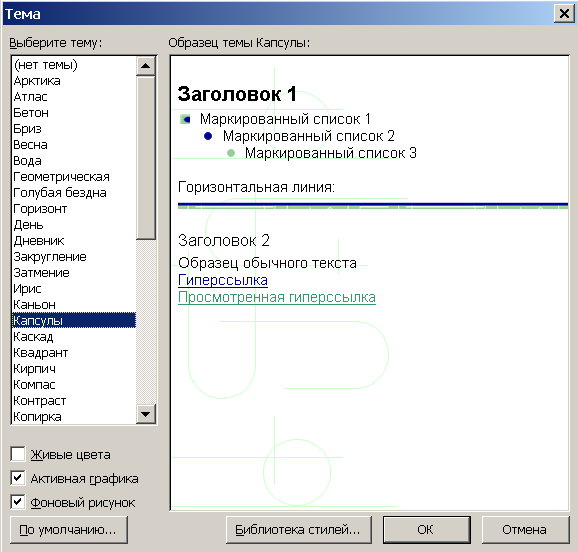Click the square bullet icon of list 1
578x552 pixels.
[x=185, y=119]
